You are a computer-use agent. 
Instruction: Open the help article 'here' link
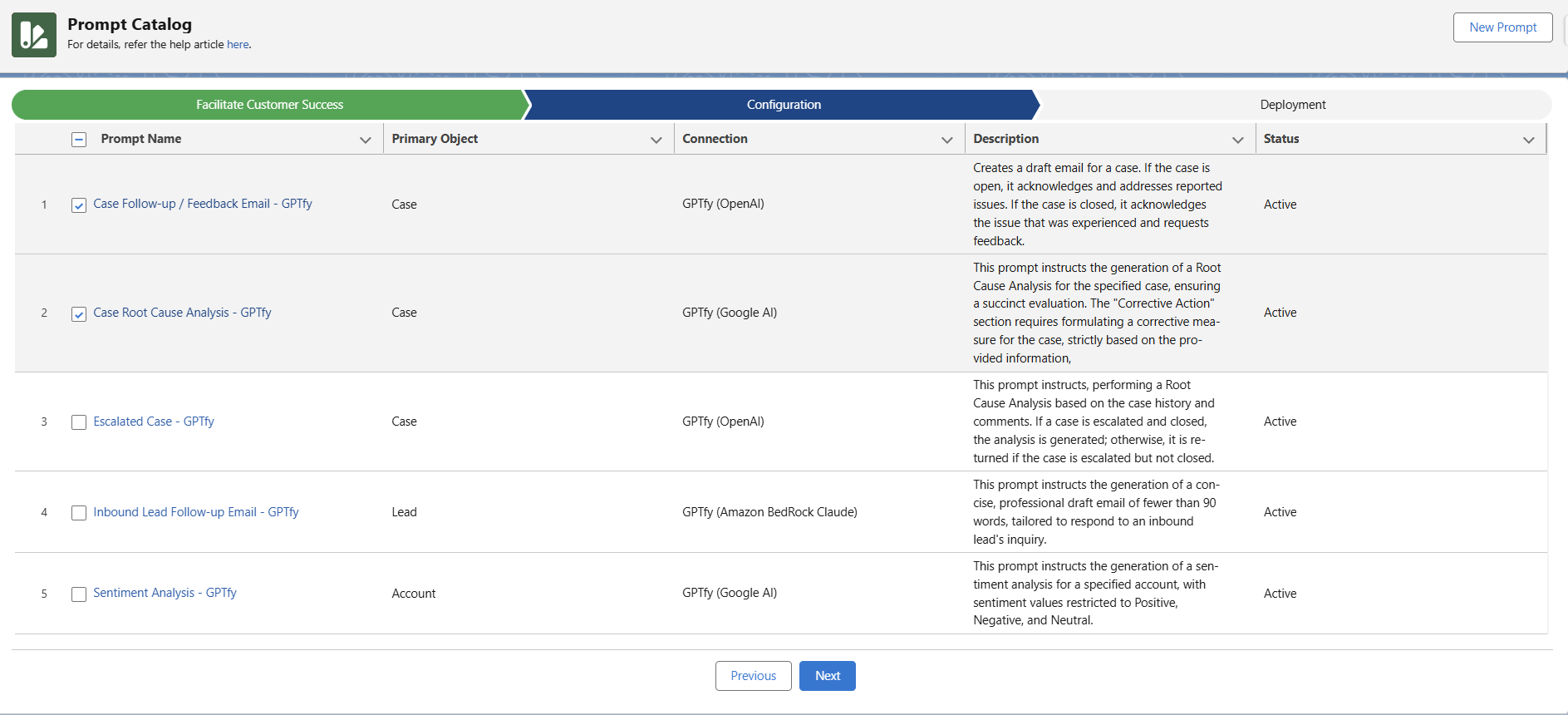(x=238, y=45)
